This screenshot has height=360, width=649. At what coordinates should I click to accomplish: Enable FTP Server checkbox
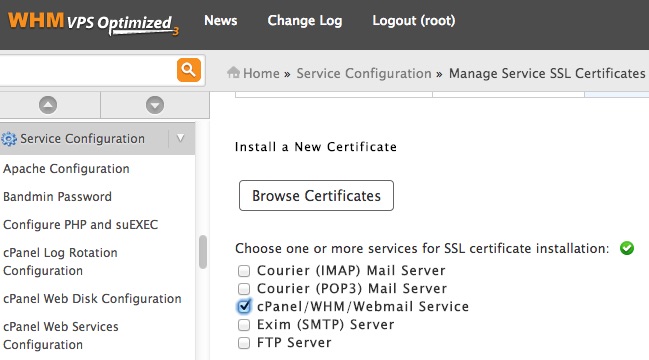(x=244, y=343)
